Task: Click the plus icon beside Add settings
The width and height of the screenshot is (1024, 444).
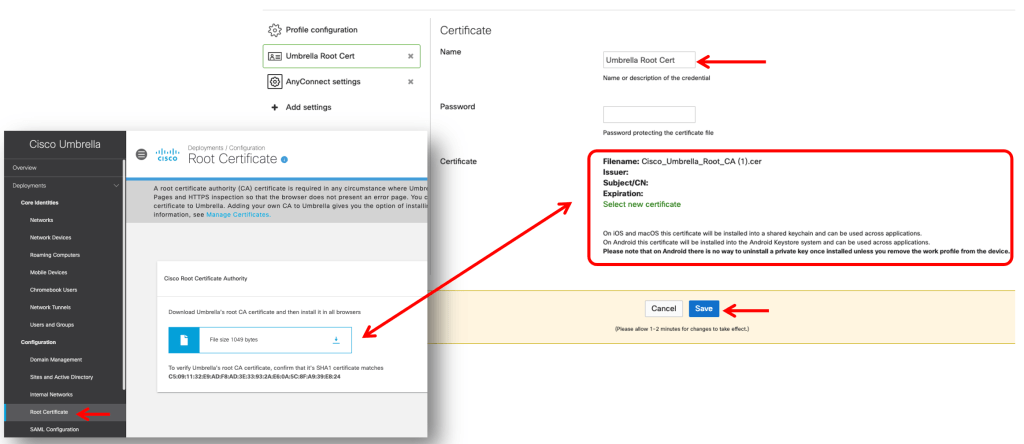Action: pos(274,107)
